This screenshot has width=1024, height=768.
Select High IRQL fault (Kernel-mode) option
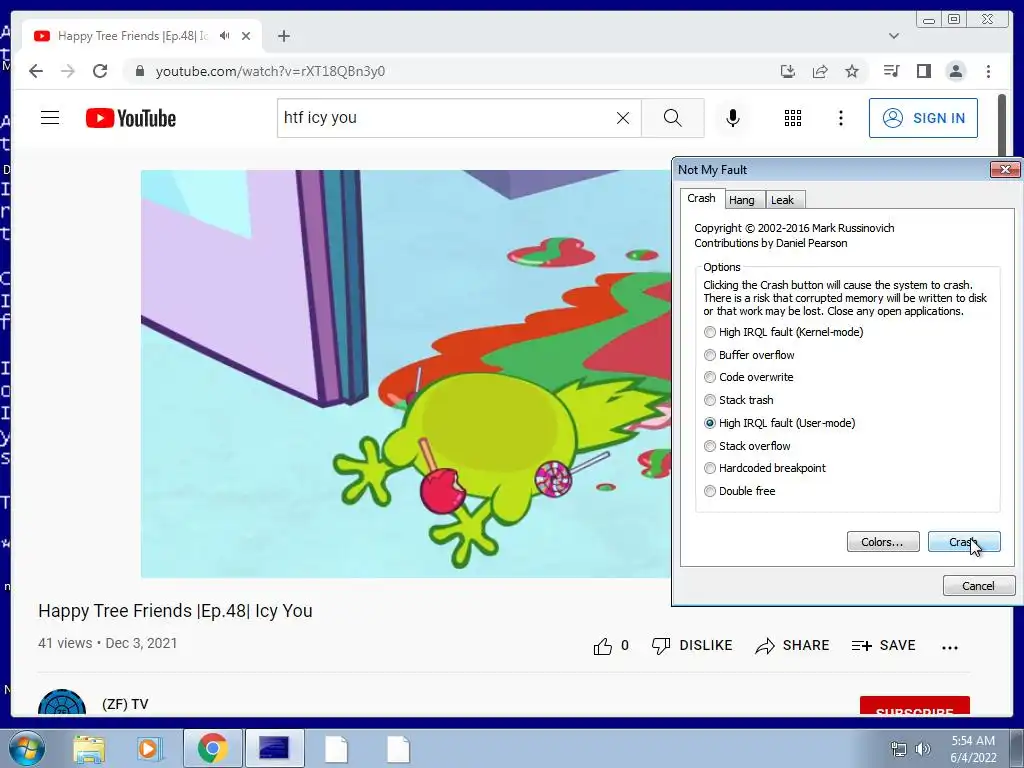[x=784, y=332]
